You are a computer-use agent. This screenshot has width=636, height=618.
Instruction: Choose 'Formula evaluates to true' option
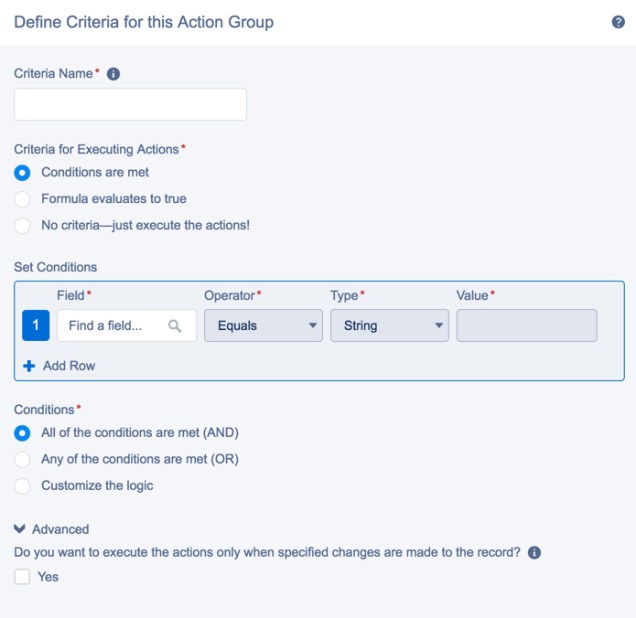click(23, 199)
